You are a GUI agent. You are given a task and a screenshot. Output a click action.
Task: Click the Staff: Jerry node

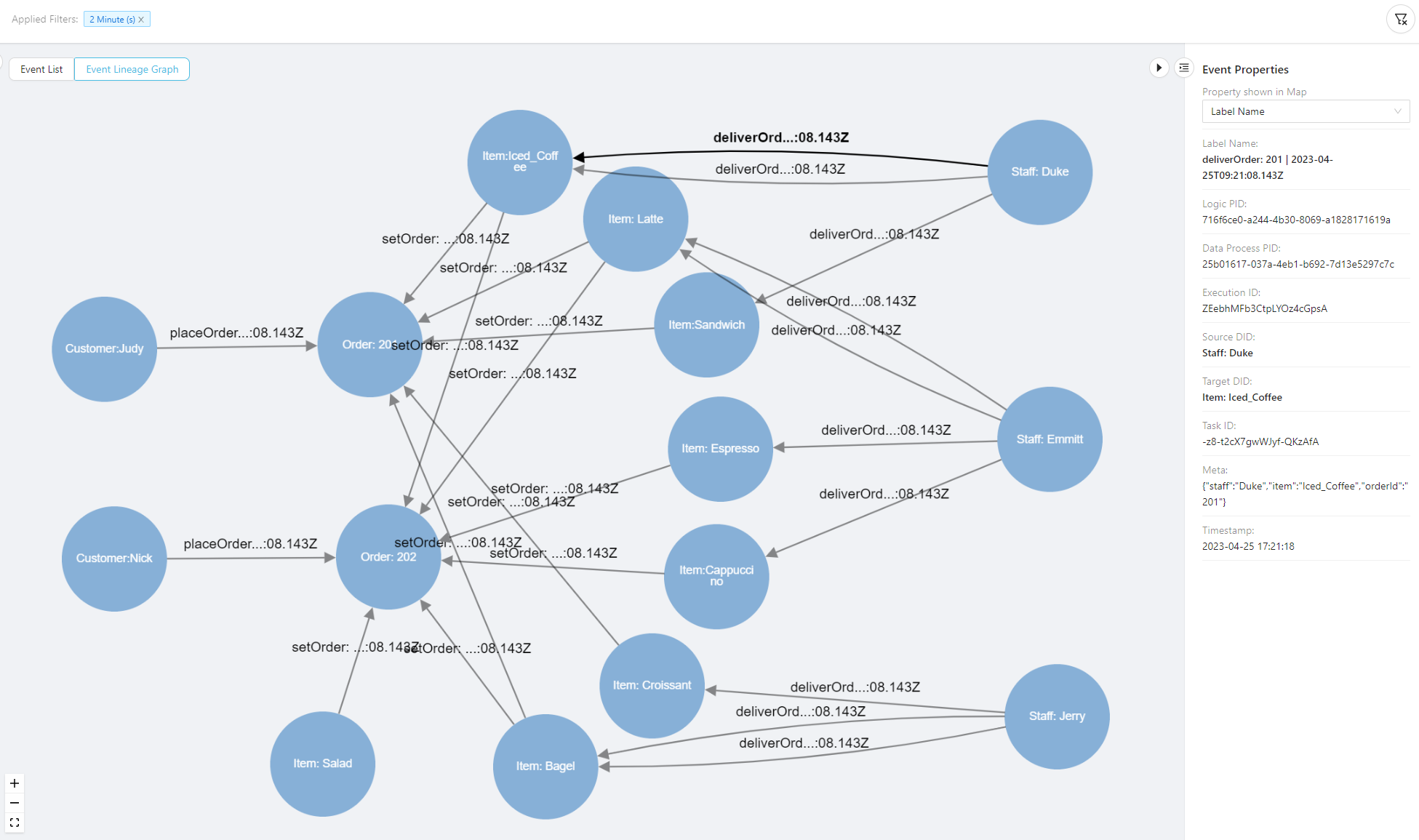point(1056,716)
